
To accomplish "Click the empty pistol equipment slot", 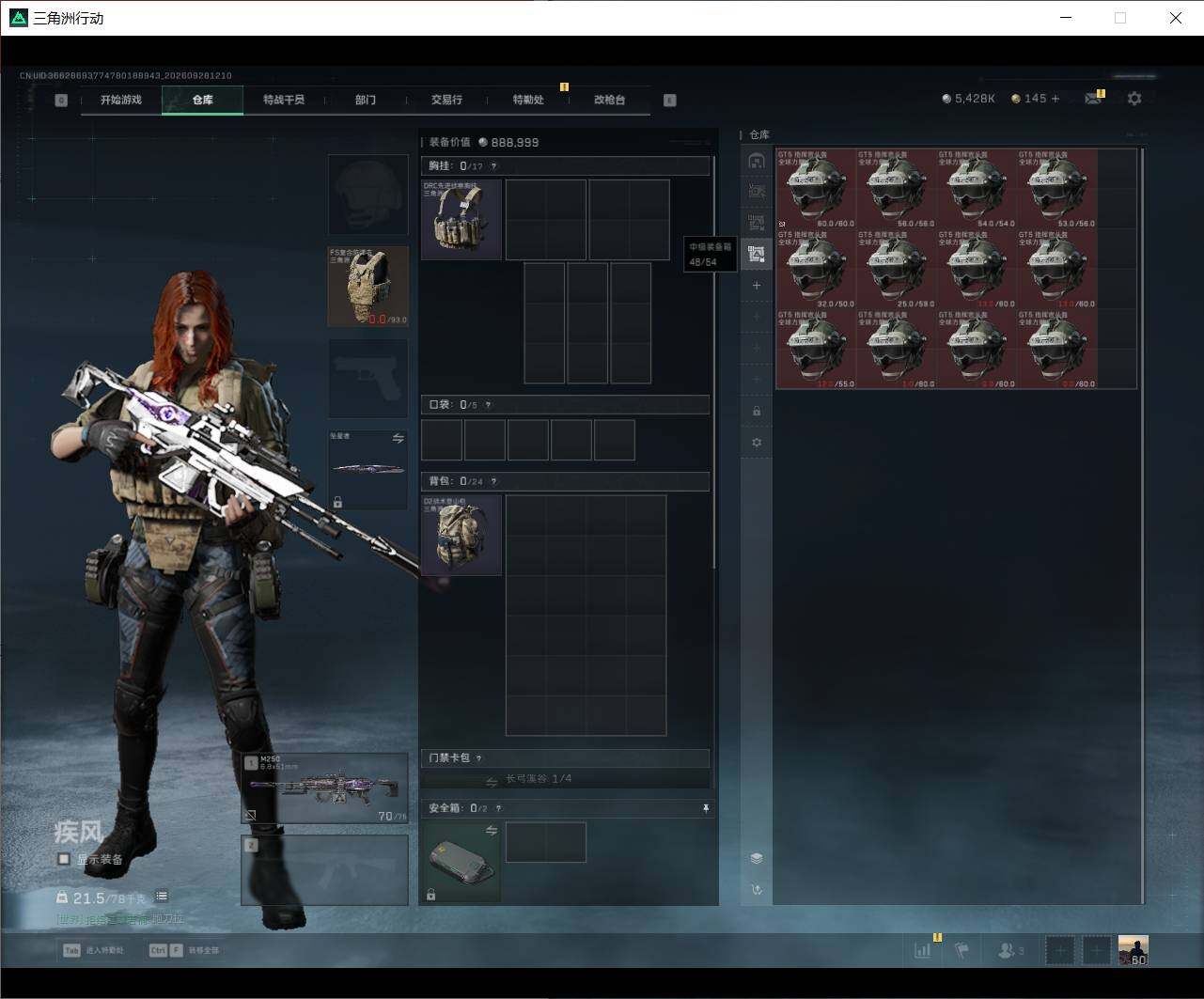I will click(x=368, y=379).
